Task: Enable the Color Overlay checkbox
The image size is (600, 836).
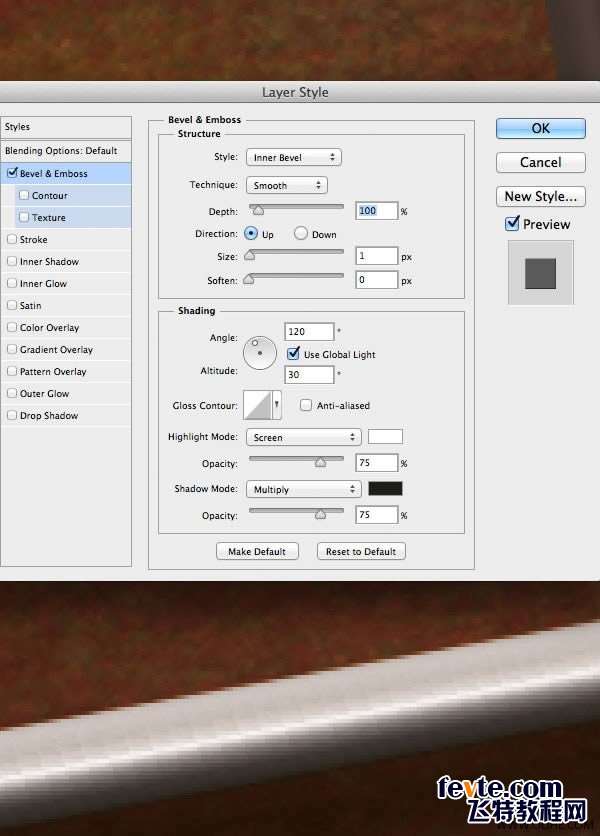Action: click(12, 327)
